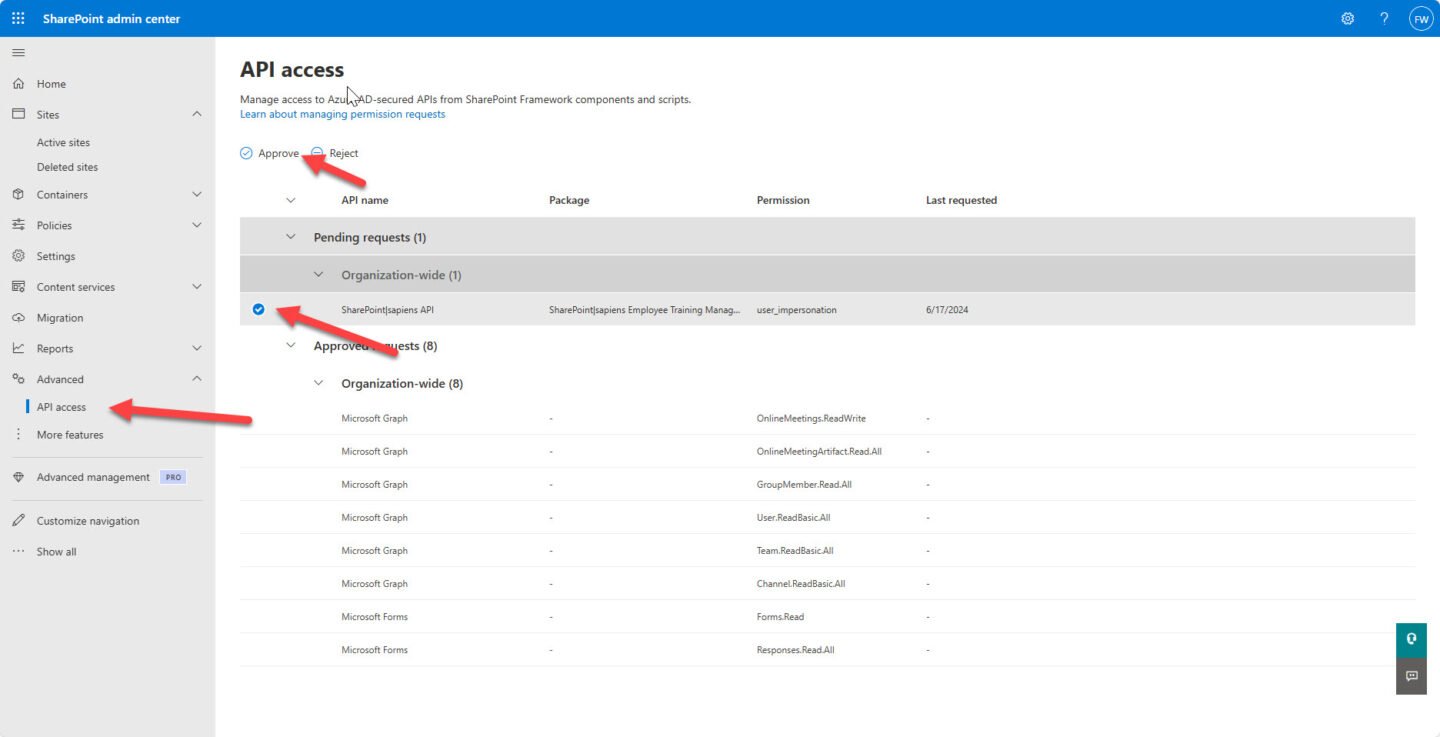Expand the Policies section chevron
This screenshot has width=1440, height=737.
[x=196, y=225]
